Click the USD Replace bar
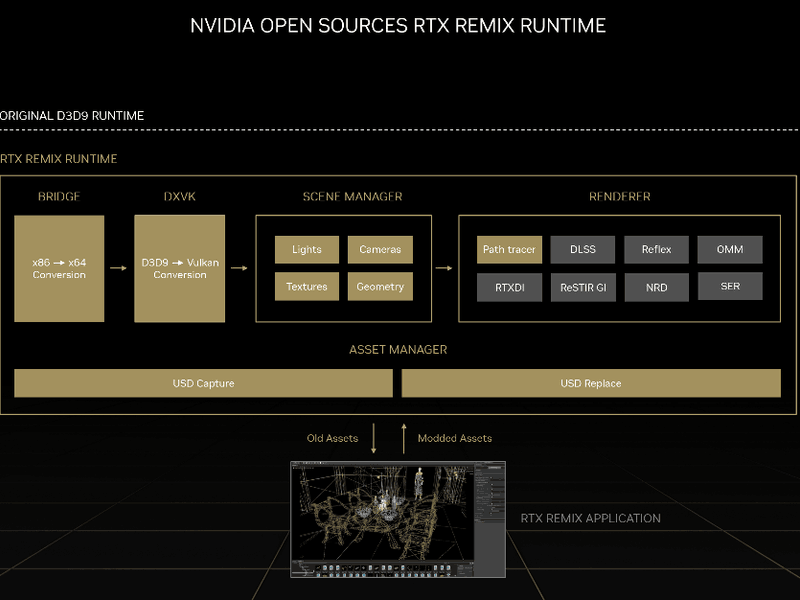Screen dimensions: 800x600 (591, 383)
